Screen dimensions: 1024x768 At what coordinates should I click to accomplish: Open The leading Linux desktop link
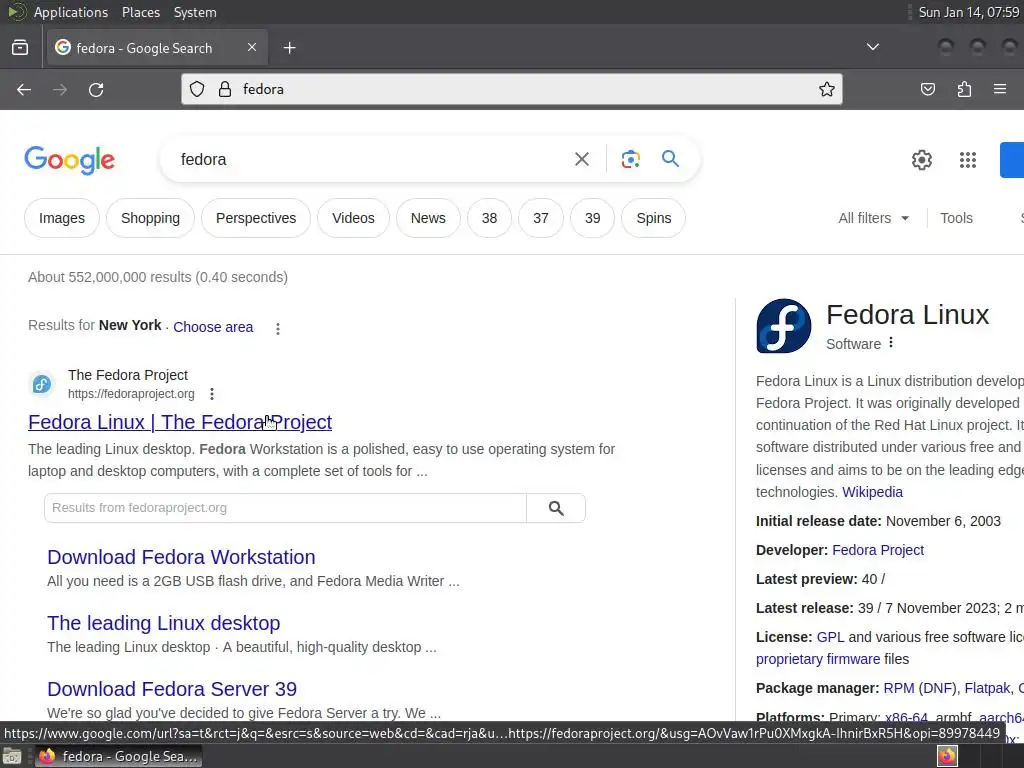tap(163, 623)
